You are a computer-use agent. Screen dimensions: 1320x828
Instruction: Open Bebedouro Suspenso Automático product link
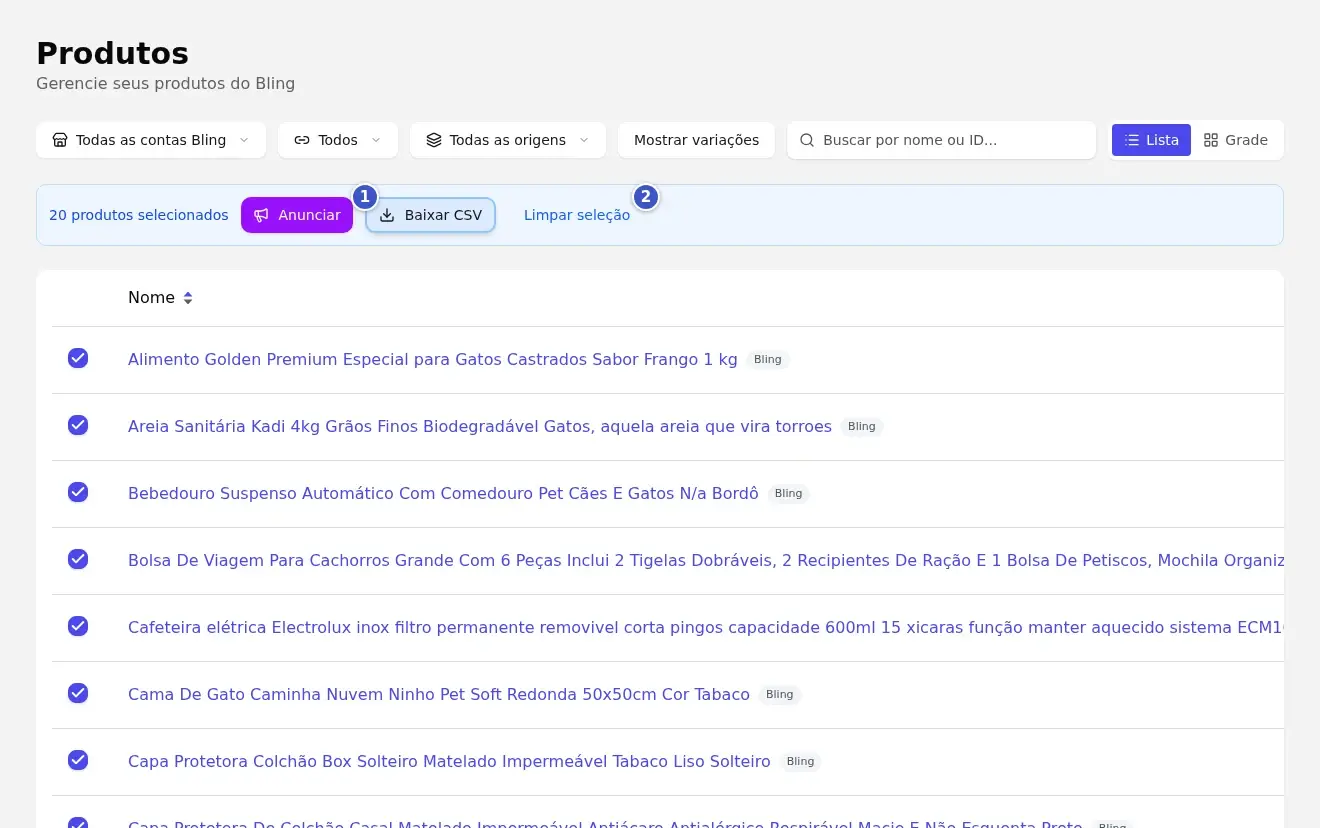(x=443, y=493)
